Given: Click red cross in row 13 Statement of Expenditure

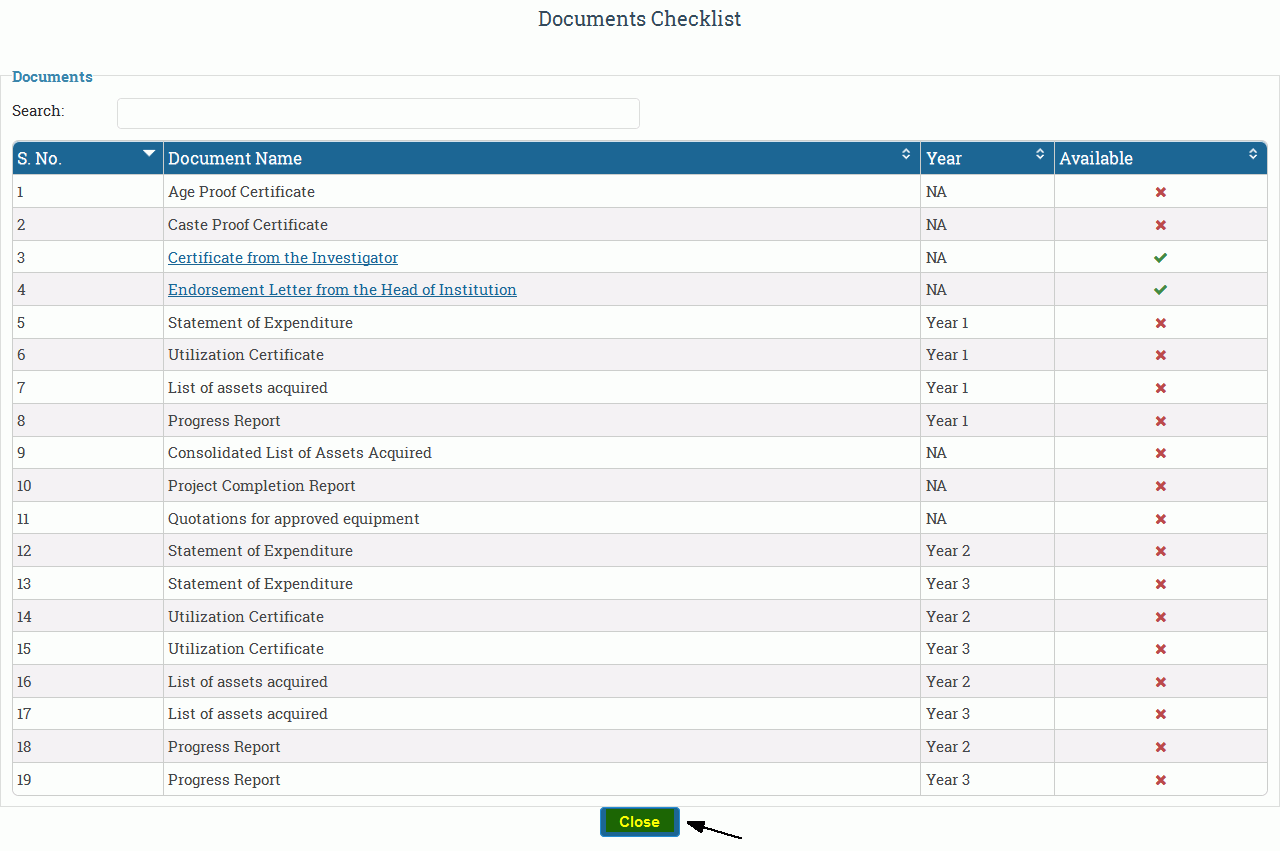Looking at the screenshot, I should pos(1161,584).
